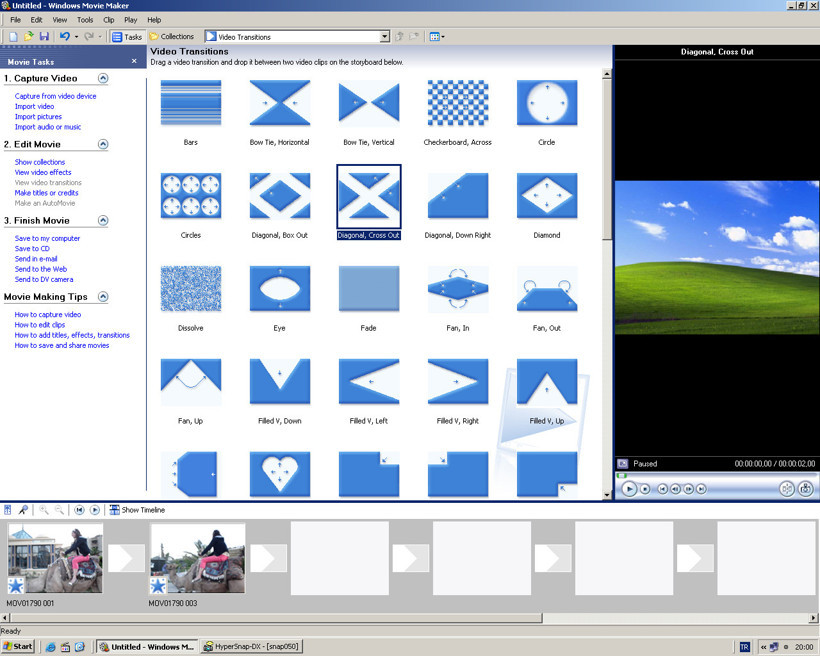Image resolution: width=820 pixels, height=656 pixels.
Task: Collapse the Capture Video section
Action: coord(103,78)
